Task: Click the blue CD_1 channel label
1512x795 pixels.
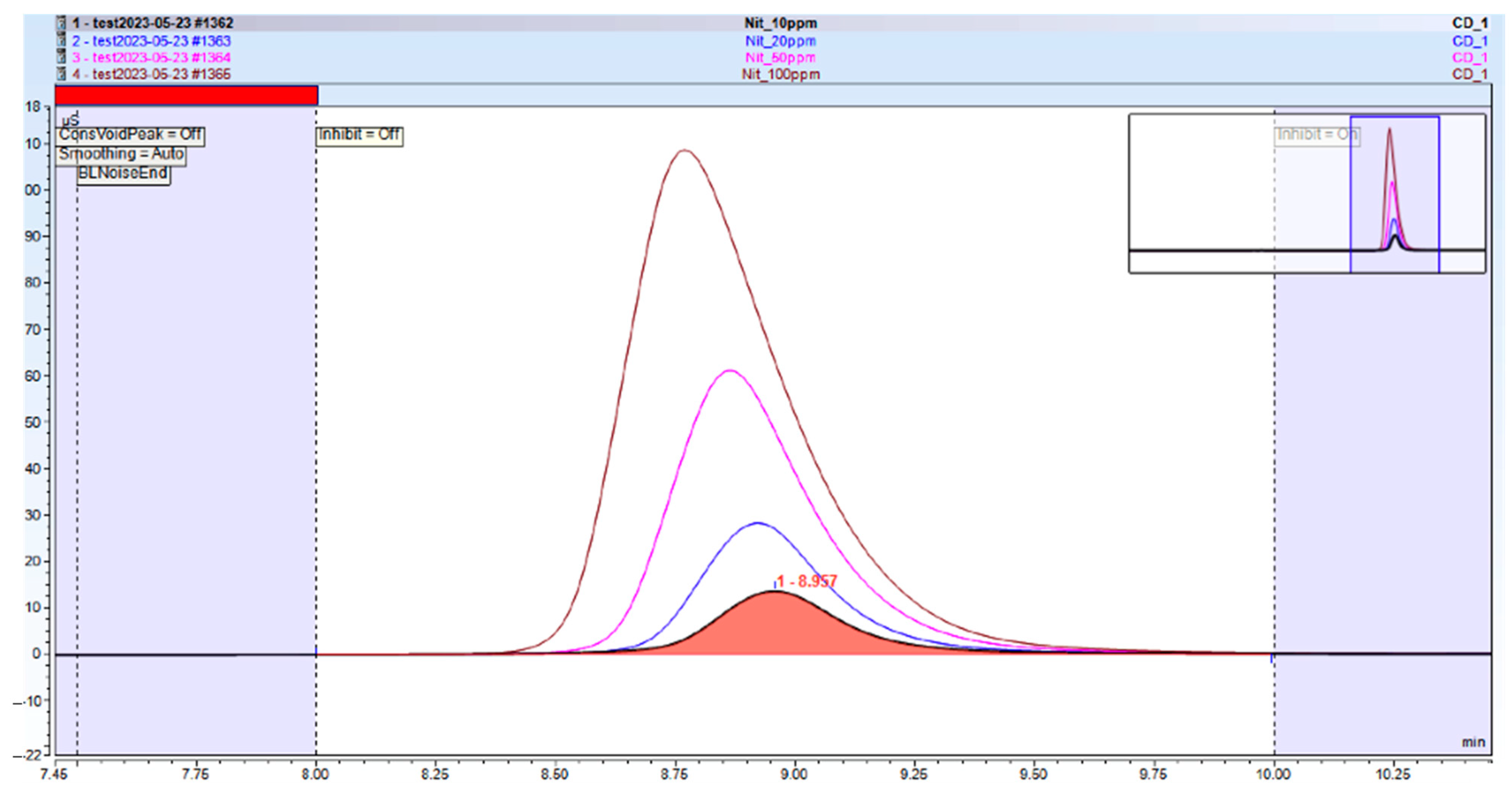Action: 1469,40
